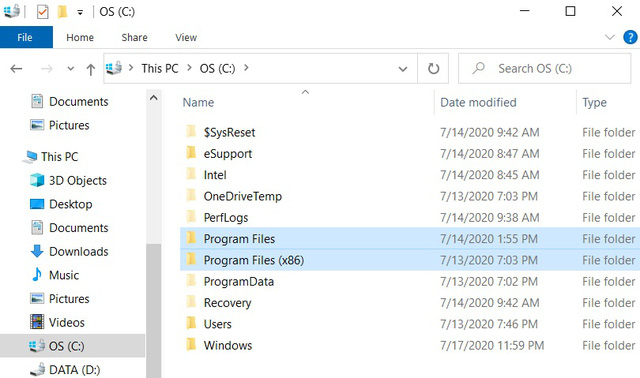This screenshot has width=640, height=378.
Task: Click the Program Files folder icon
Action: coord(191,238)
